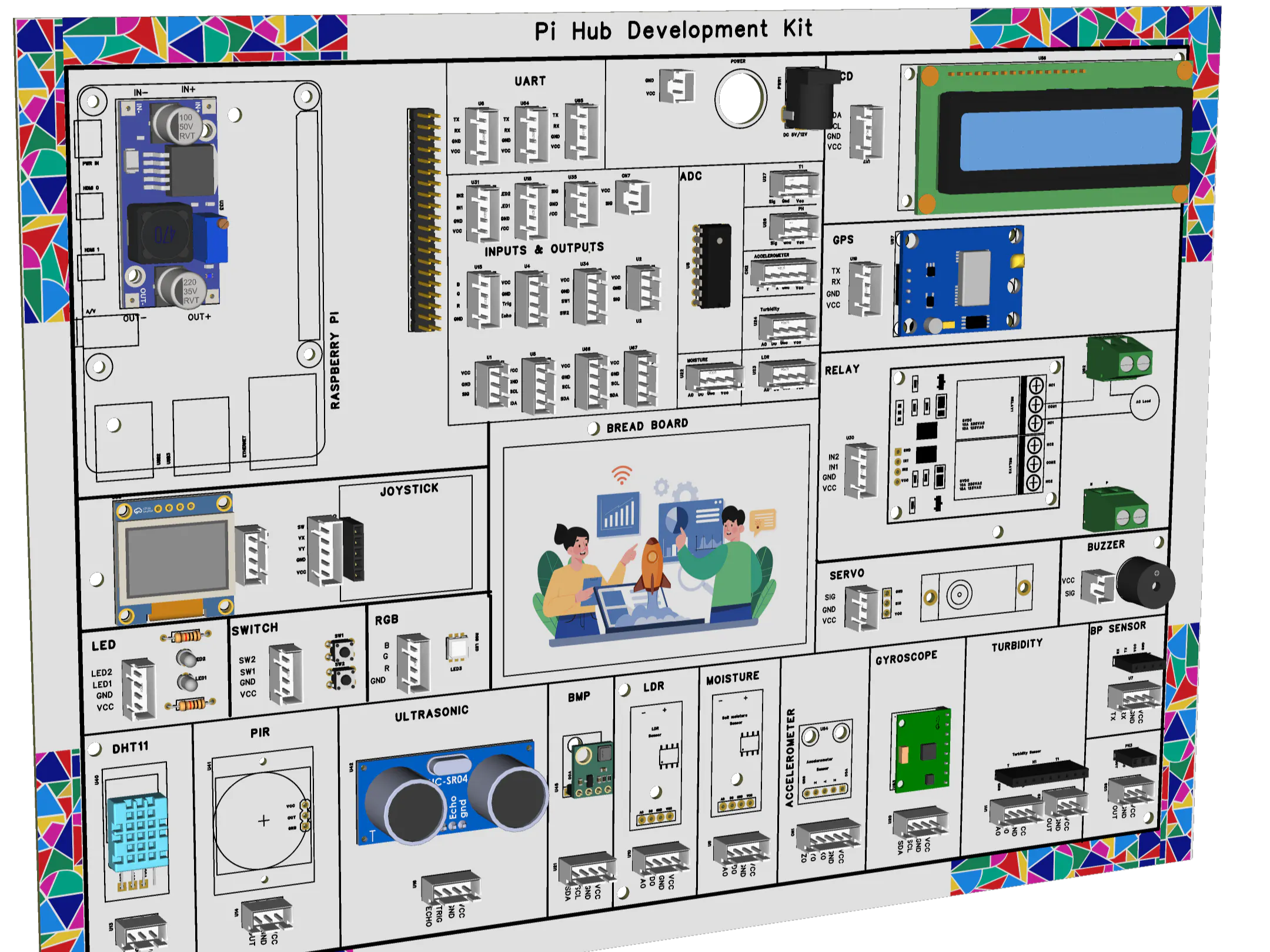The height and width of the screenshot is (952, 1270).
Task: Select the light-blue DHT11 sensor
Action: [x=138, y=833]
